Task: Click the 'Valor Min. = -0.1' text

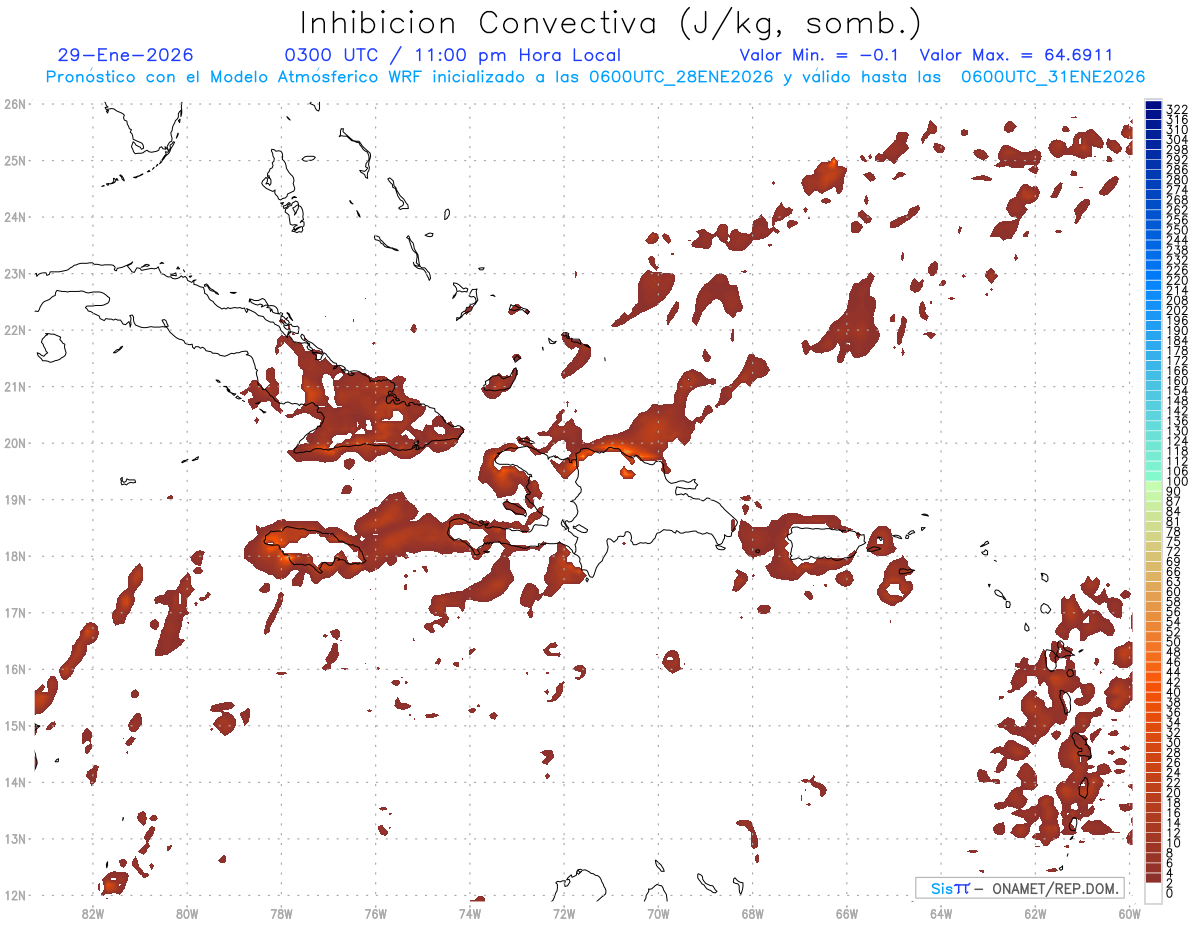Action: pos(820,55)
